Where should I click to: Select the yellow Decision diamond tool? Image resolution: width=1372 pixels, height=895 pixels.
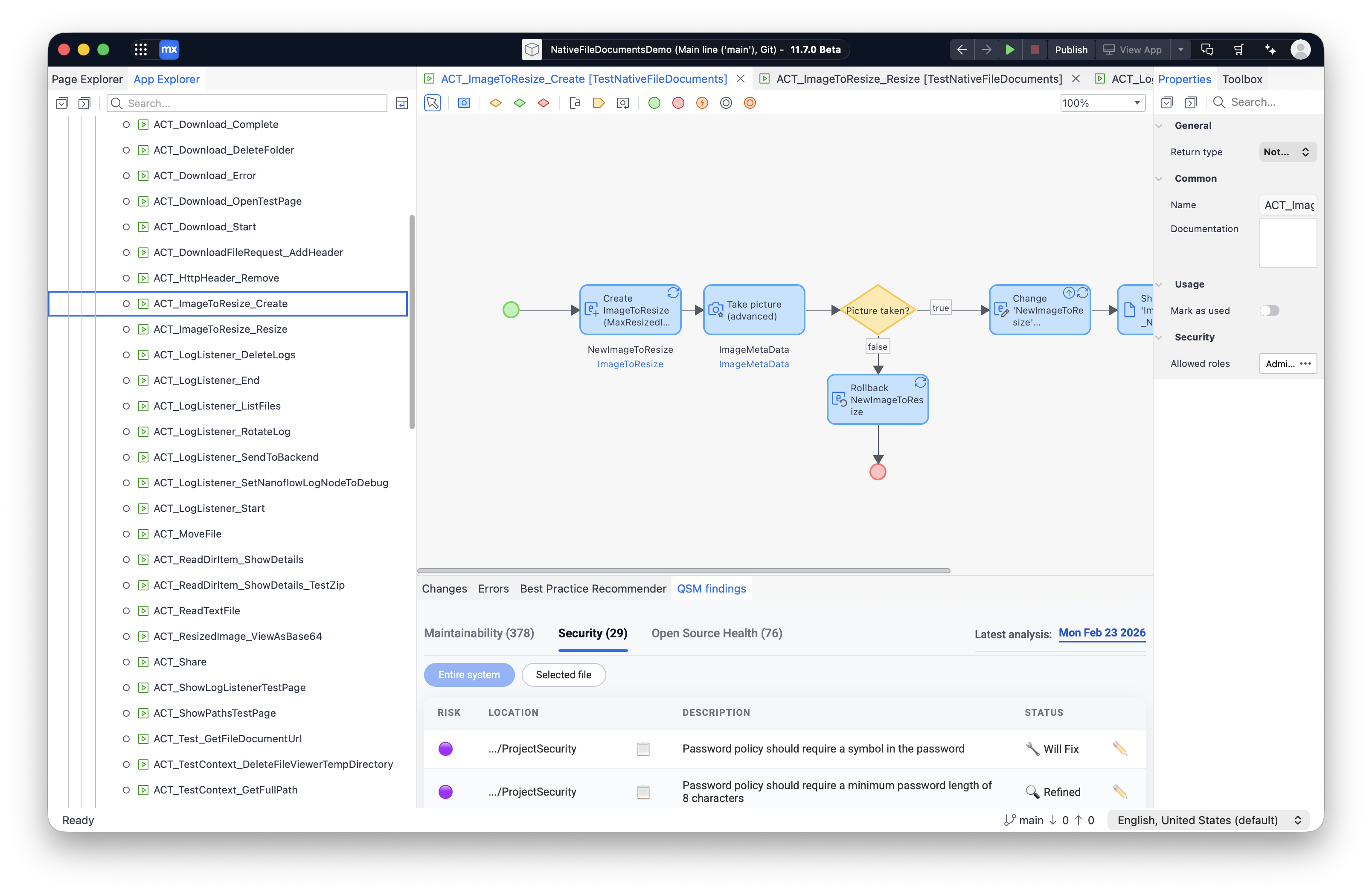pyautogui.click(x=495, y=103)
